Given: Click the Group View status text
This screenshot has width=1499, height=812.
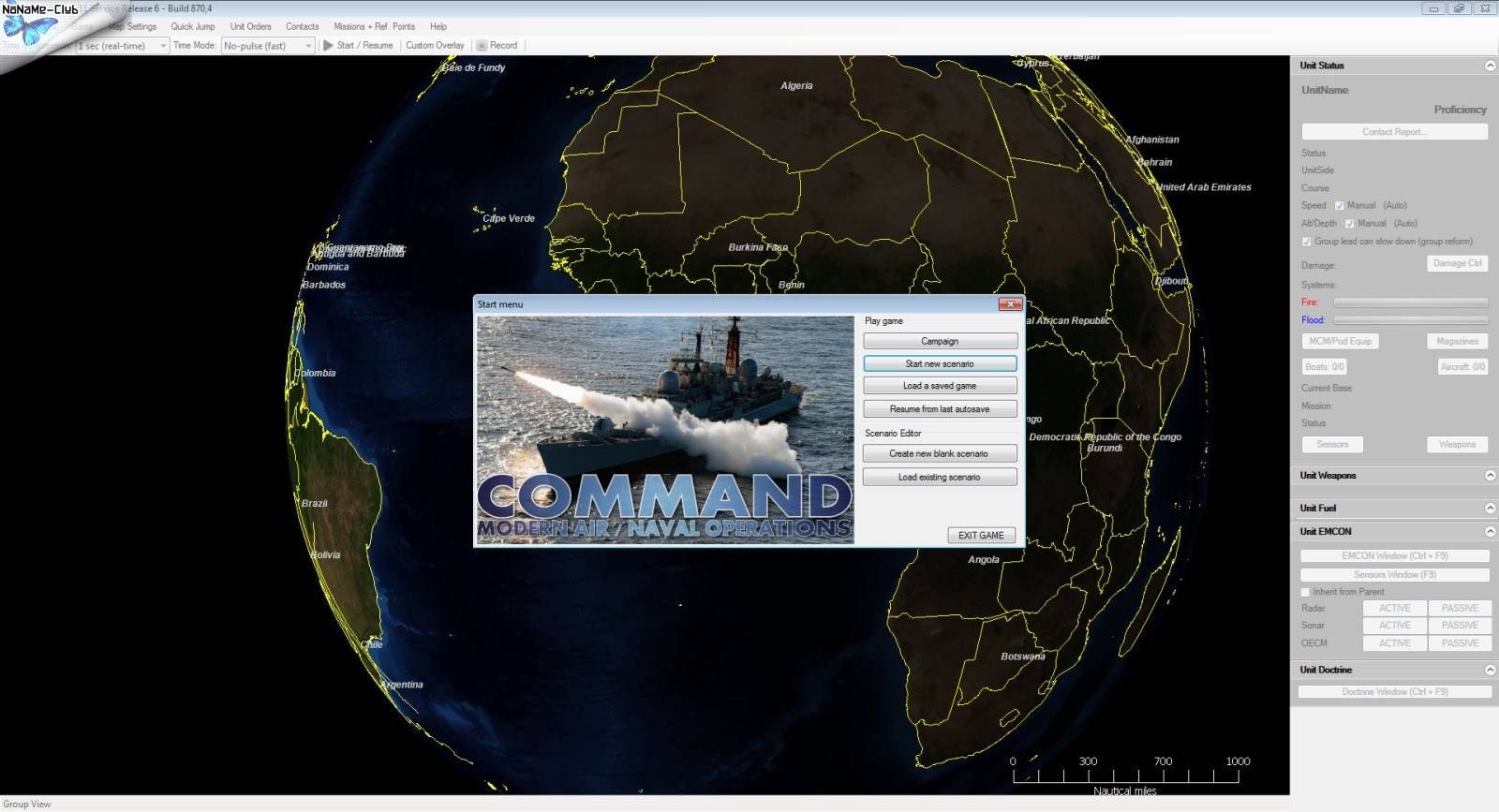Looking at the screenshot, I should [27, 805].
